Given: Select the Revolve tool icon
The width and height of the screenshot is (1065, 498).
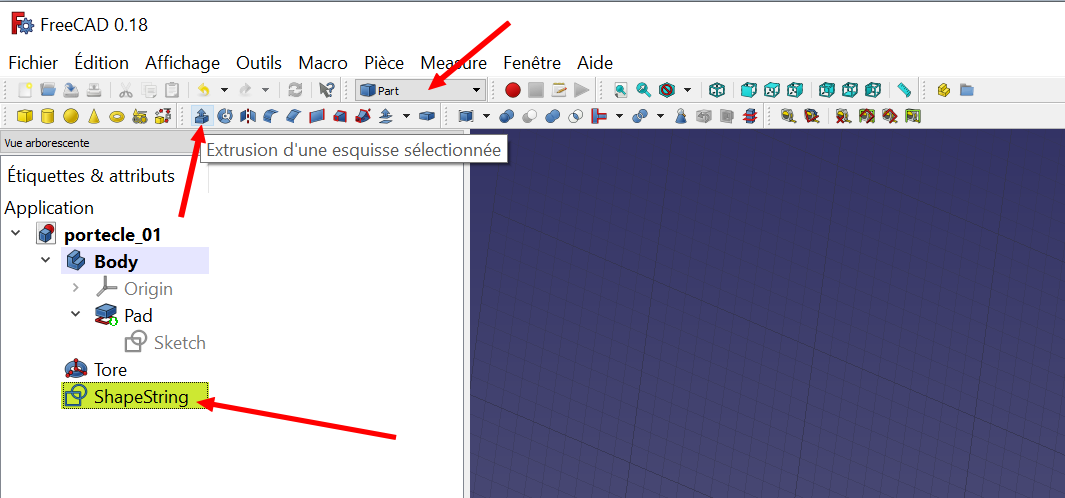Looking at the screenshot, I should (x=225, y=116).
